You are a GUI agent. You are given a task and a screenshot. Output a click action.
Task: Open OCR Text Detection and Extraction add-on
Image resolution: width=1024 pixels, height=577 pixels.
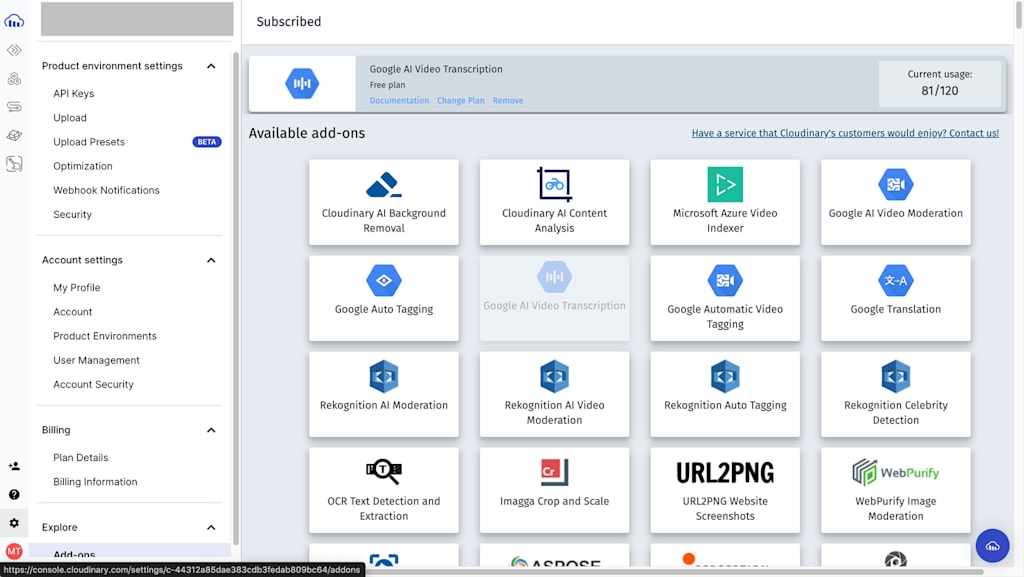click(384, 490)
